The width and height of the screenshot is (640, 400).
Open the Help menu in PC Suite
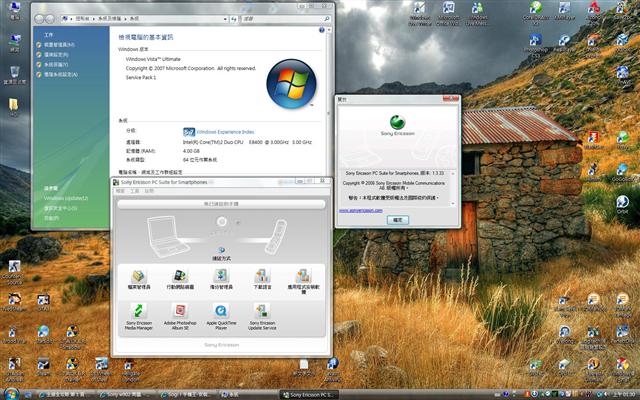pyautogui.click(x=149, y=191)
